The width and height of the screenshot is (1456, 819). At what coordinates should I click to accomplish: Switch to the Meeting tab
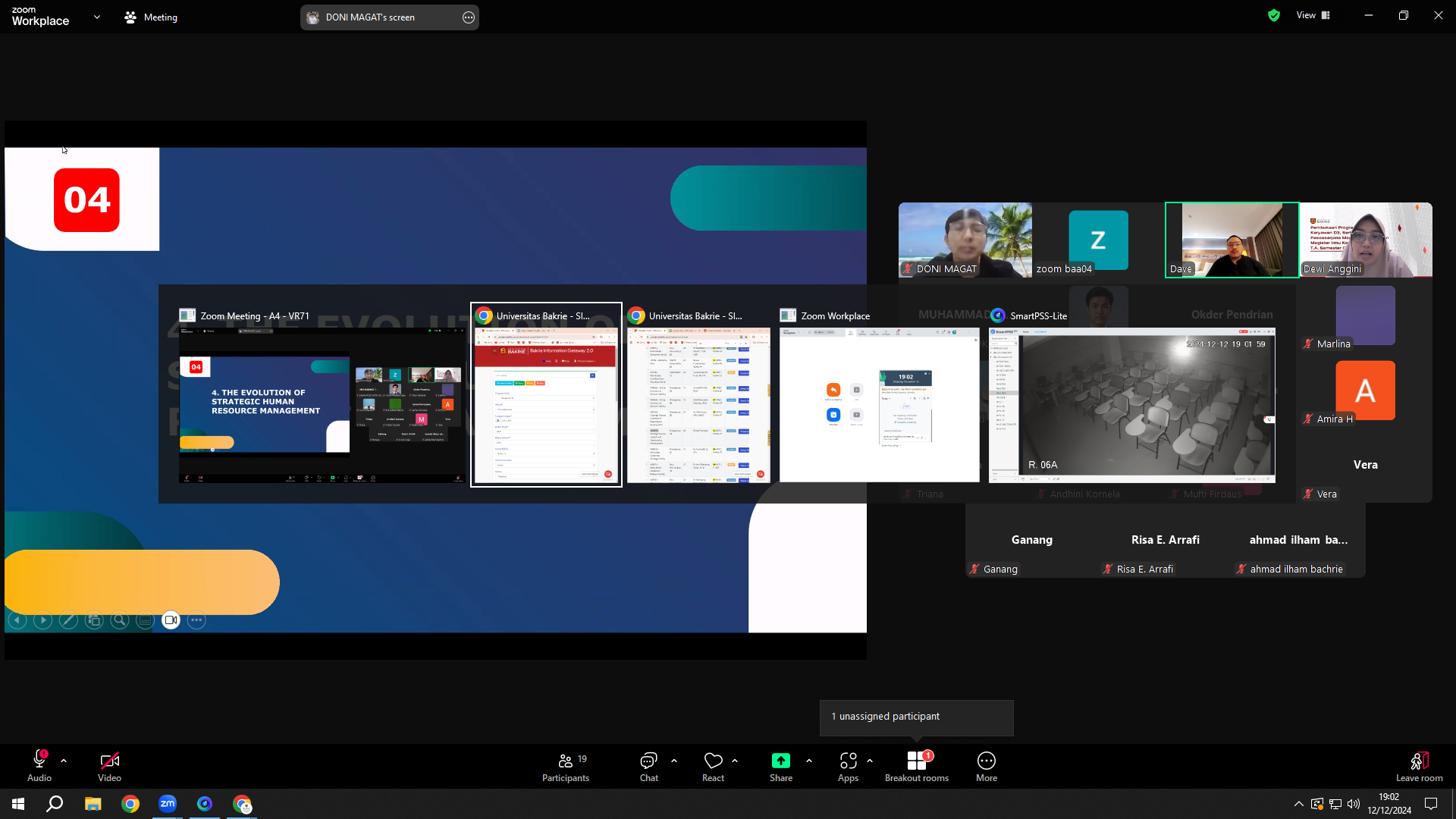coord(151,17)
